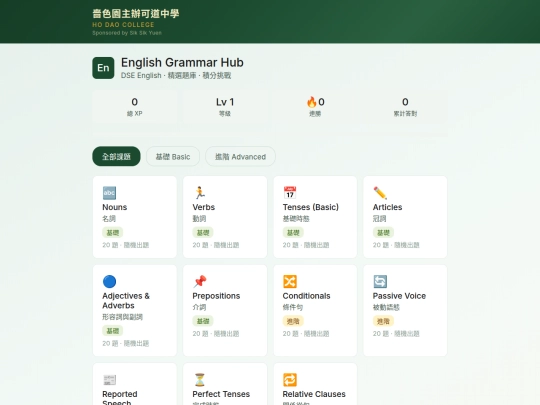Click the Passive Voice refresh arrows icon

380,281
